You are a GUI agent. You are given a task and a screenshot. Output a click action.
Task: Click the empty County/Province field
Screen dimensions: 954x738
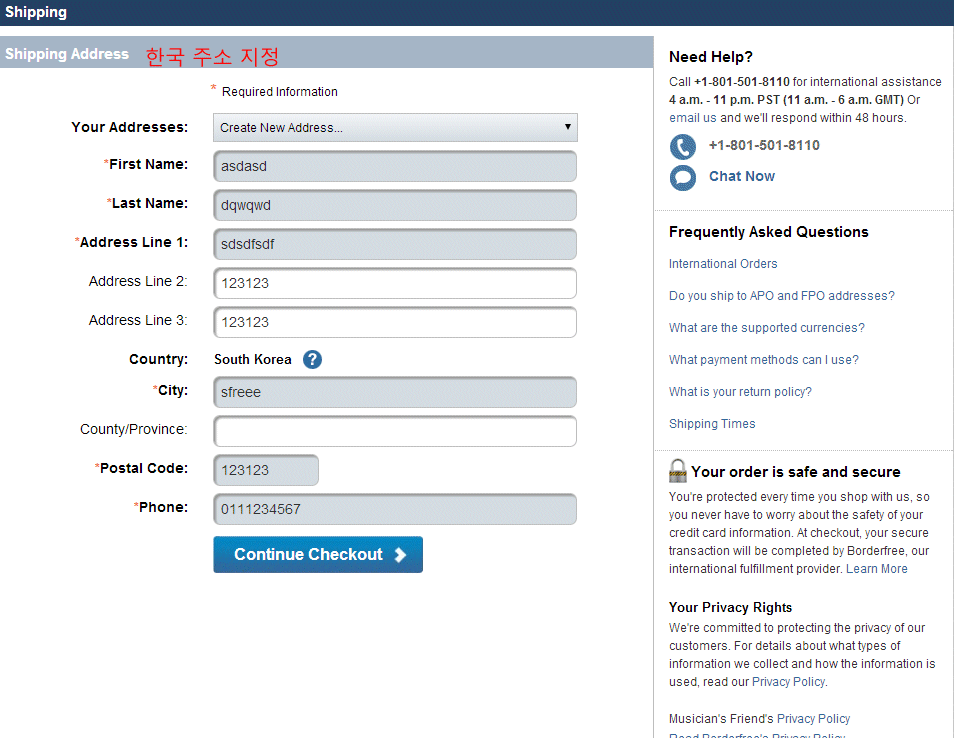(x=395, y=431)
